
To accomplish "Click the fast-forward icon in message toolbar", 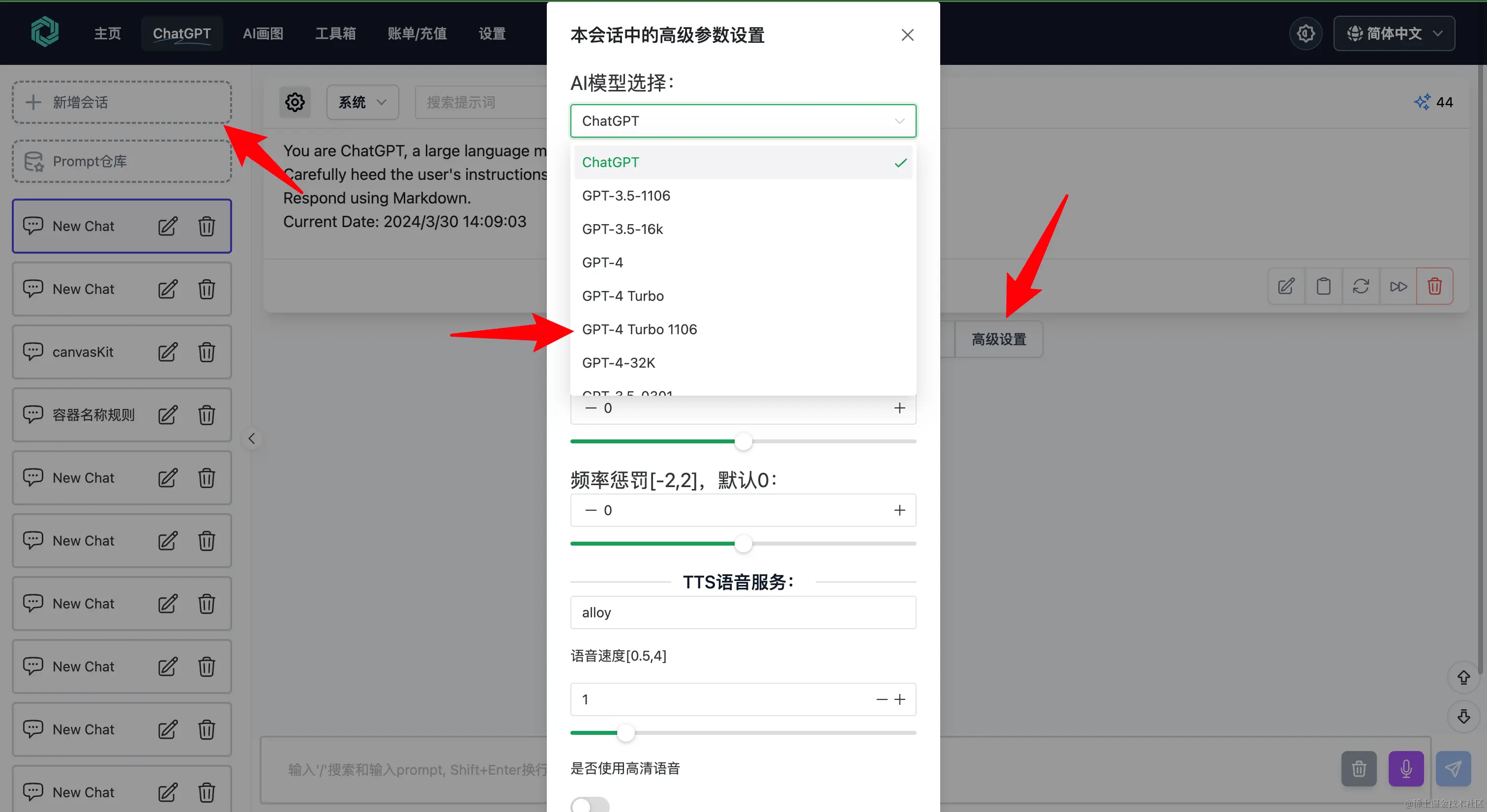I will pos(1398,286).
